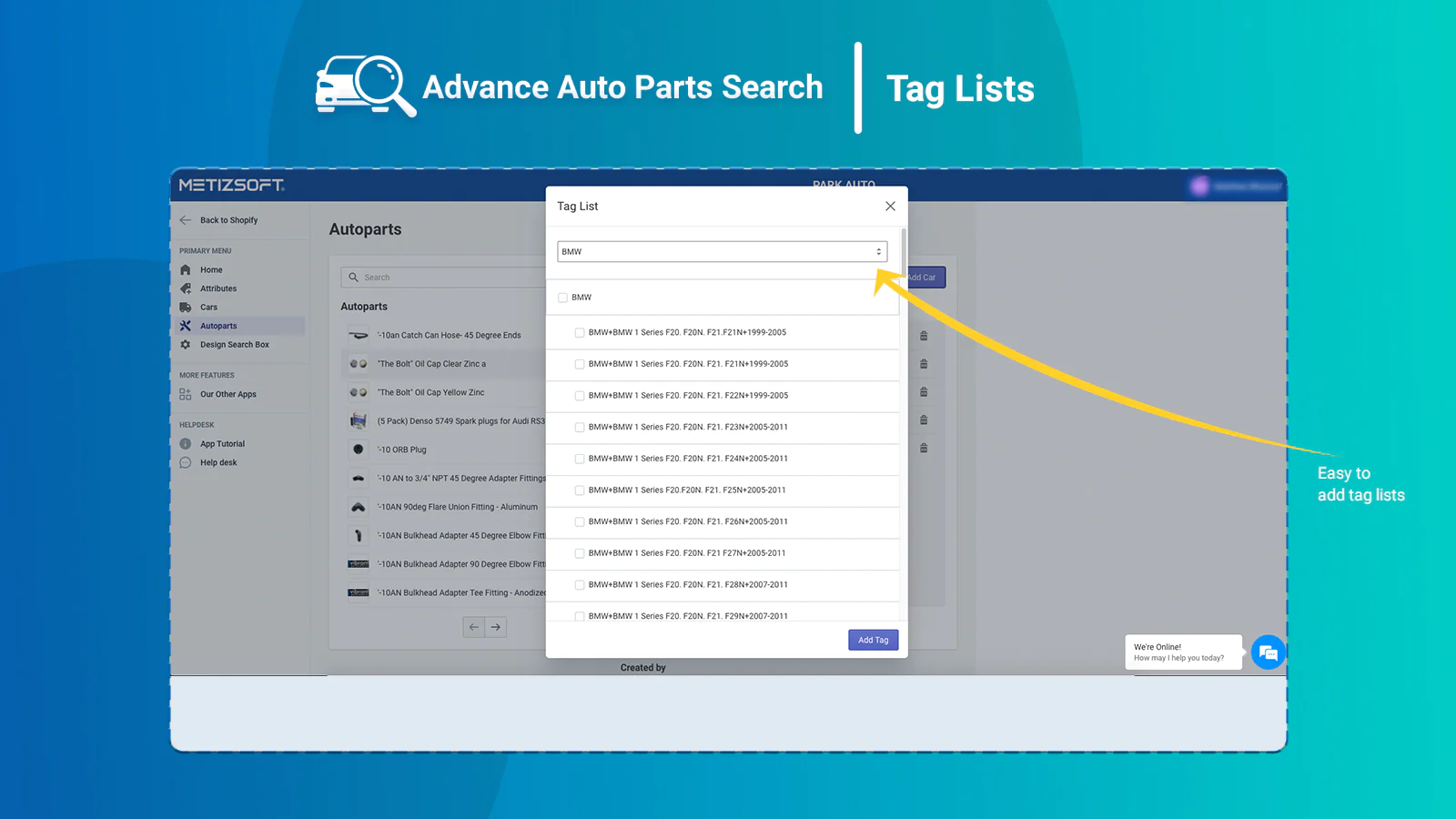Delete the 10an Catch Can Hose row

(924, 336)
